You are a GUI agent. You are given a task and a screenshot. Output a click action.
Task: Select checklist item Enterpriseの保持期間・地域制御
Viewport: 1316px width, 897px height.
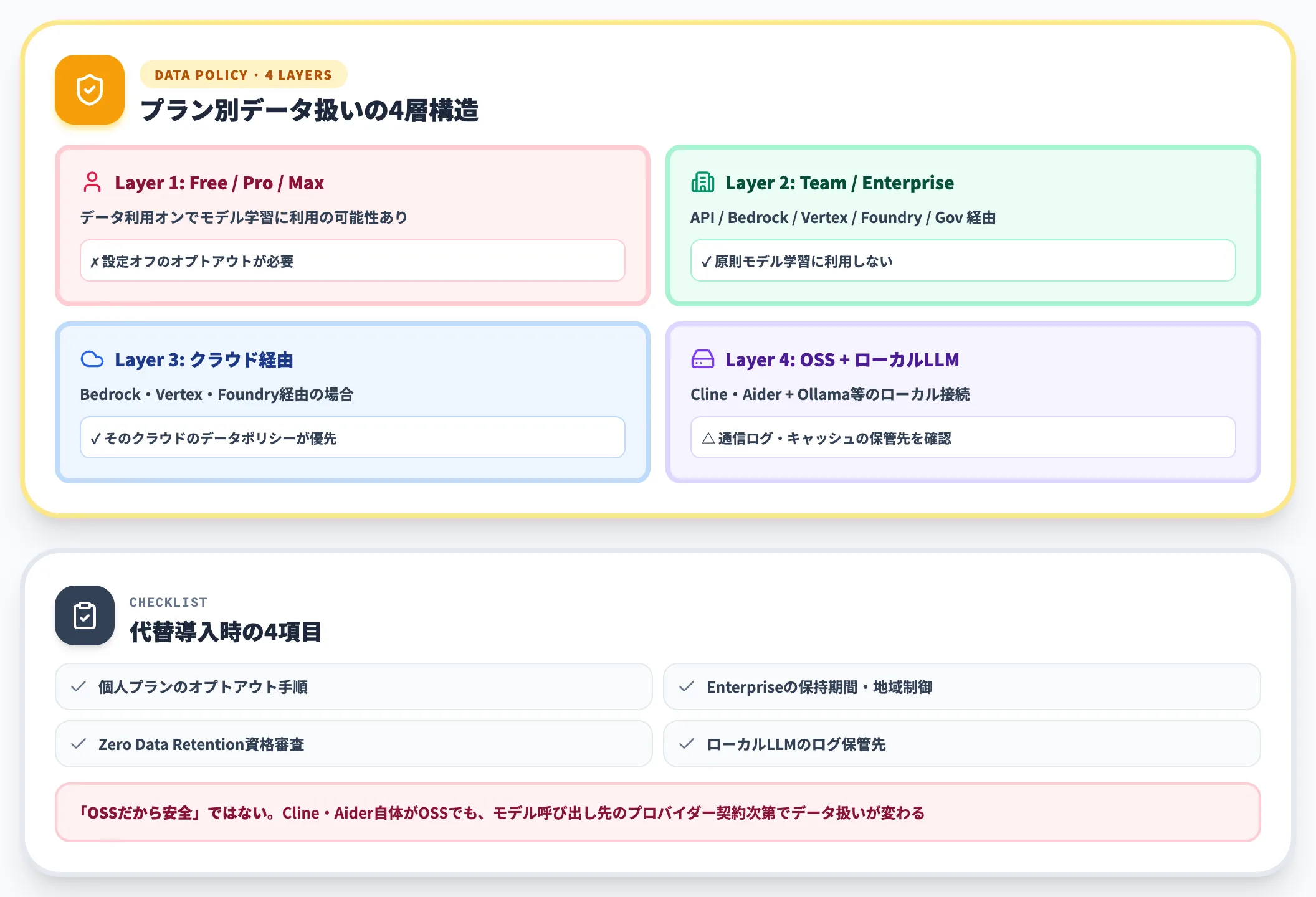tap(962, 686)
